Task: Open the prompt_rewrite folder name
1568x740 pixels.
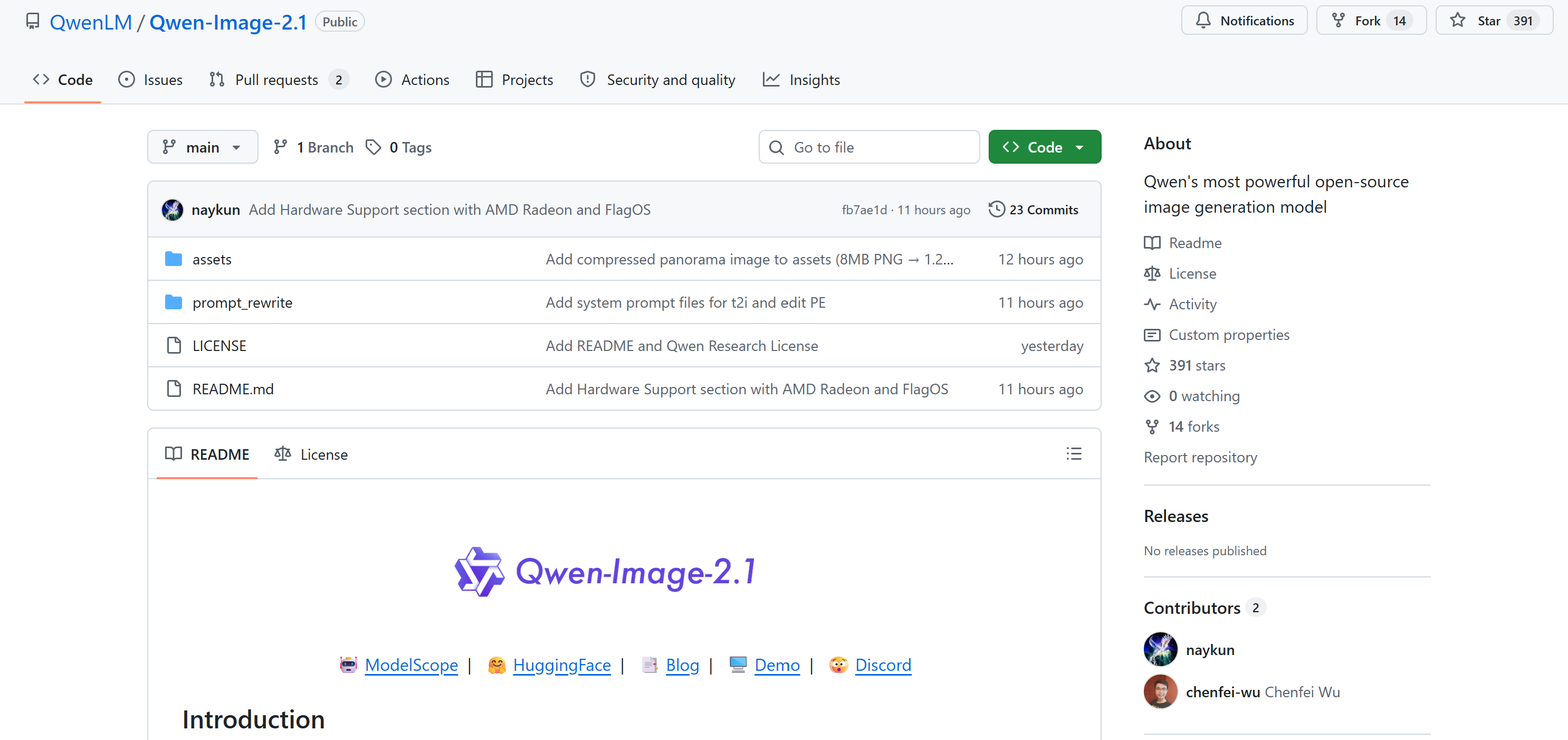Action: [x=242, y=302]
